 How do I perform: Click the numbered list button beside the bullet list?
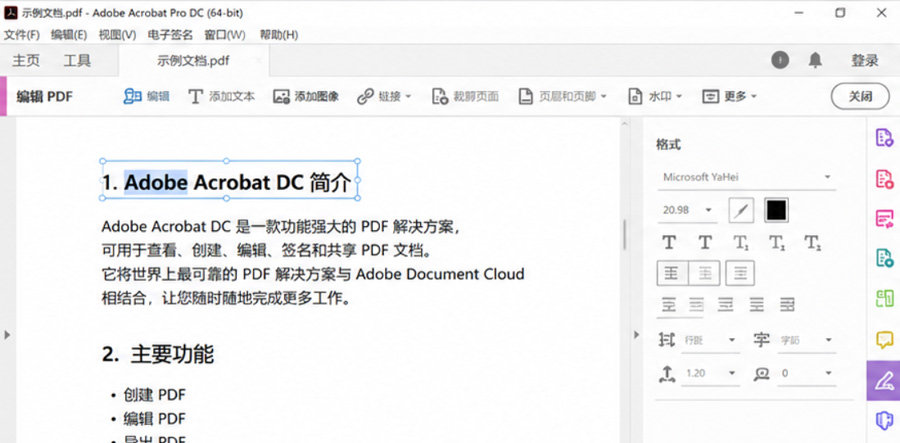coord(704,273)
